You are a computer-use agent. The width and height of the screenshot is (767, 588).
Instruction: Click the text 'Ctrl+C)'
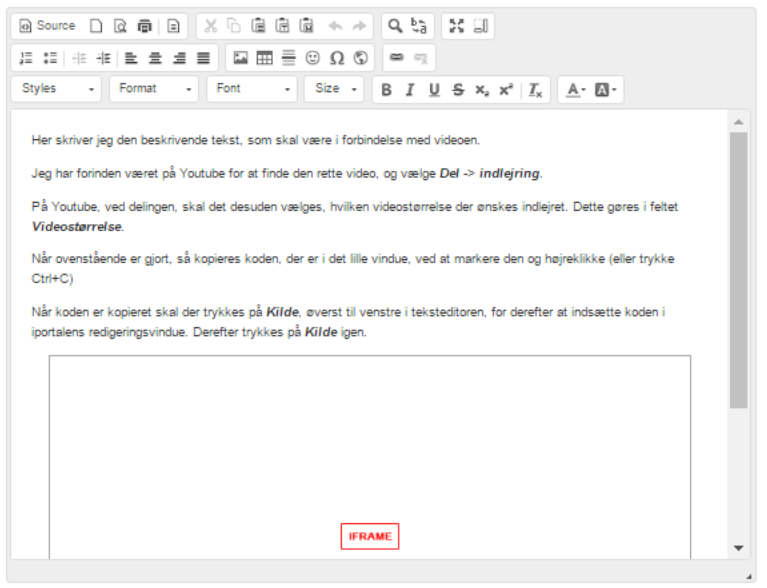(52, 278)
